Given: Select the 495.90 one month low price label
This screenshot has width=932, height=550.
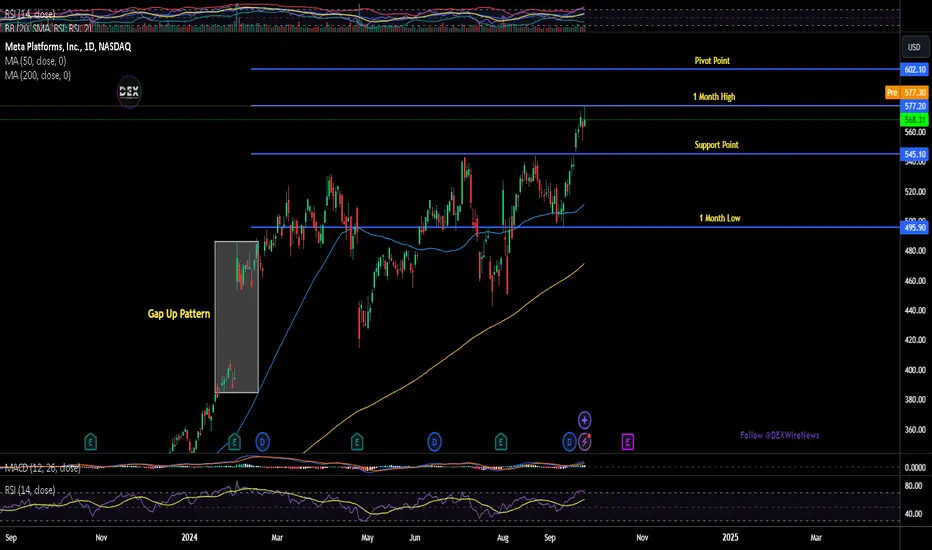Looking at the screenshot, I should pyautogui.click(x=914, y=227).
